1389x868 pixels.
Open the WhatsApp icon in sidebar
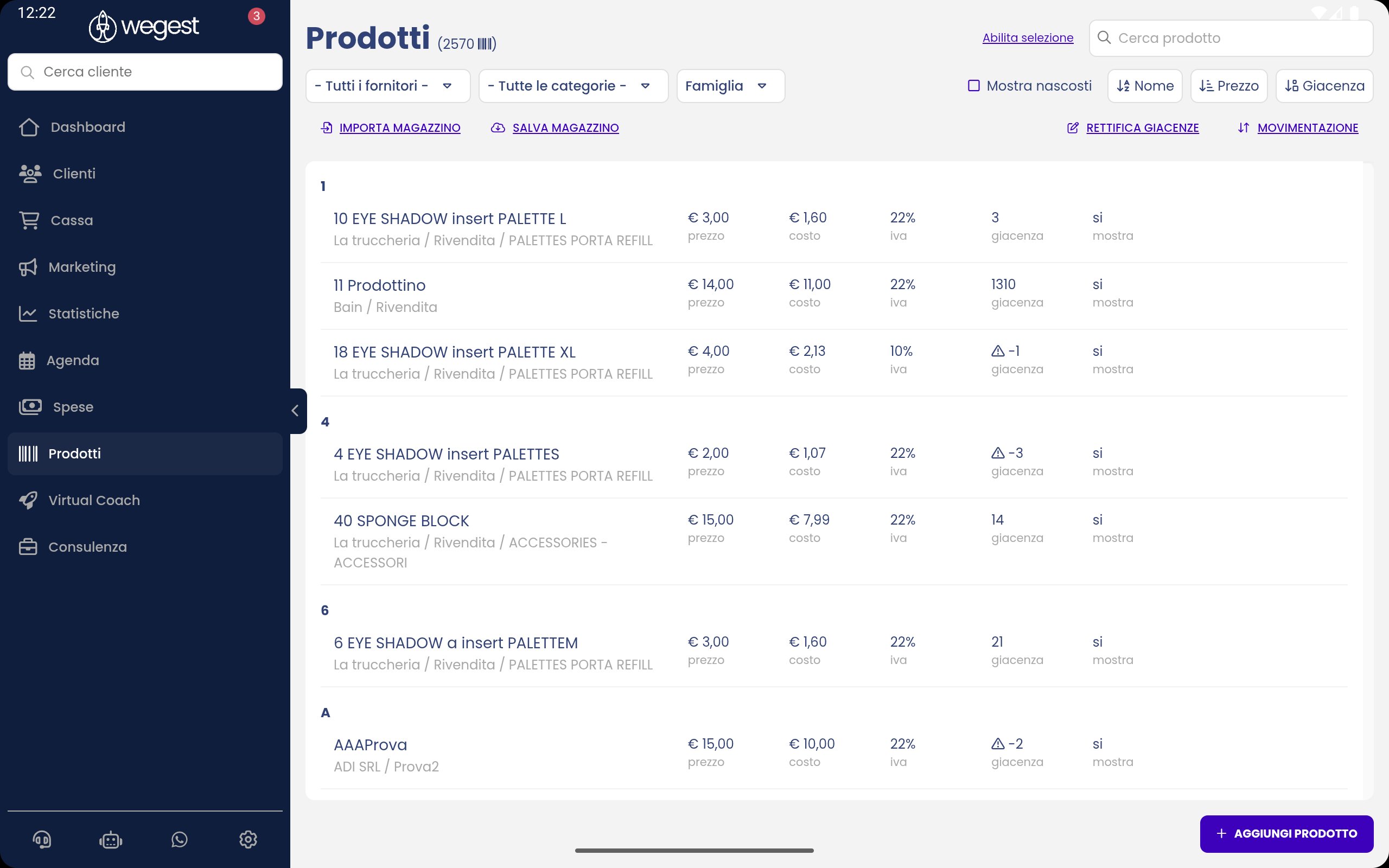coord(179,840)
